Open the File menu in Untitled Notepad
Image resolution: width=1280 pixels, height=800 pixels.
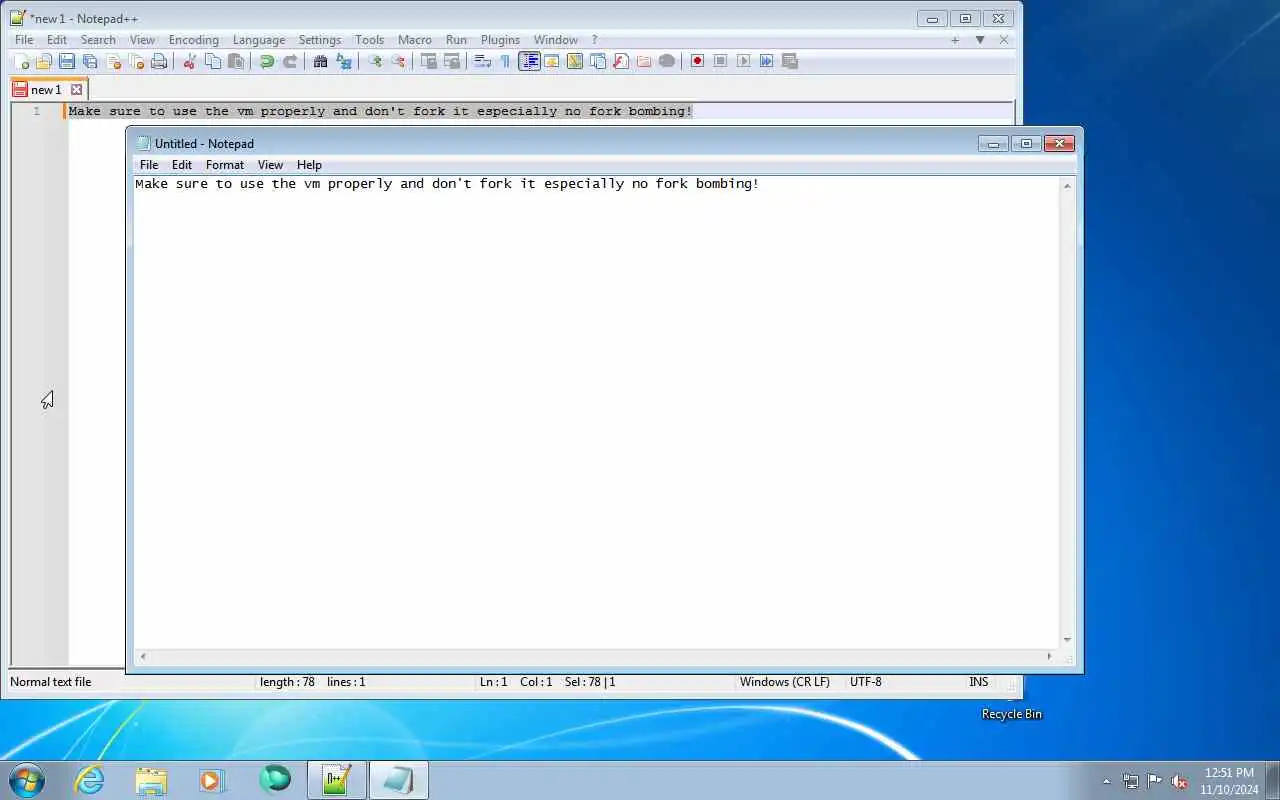click(x=149, y=165)
